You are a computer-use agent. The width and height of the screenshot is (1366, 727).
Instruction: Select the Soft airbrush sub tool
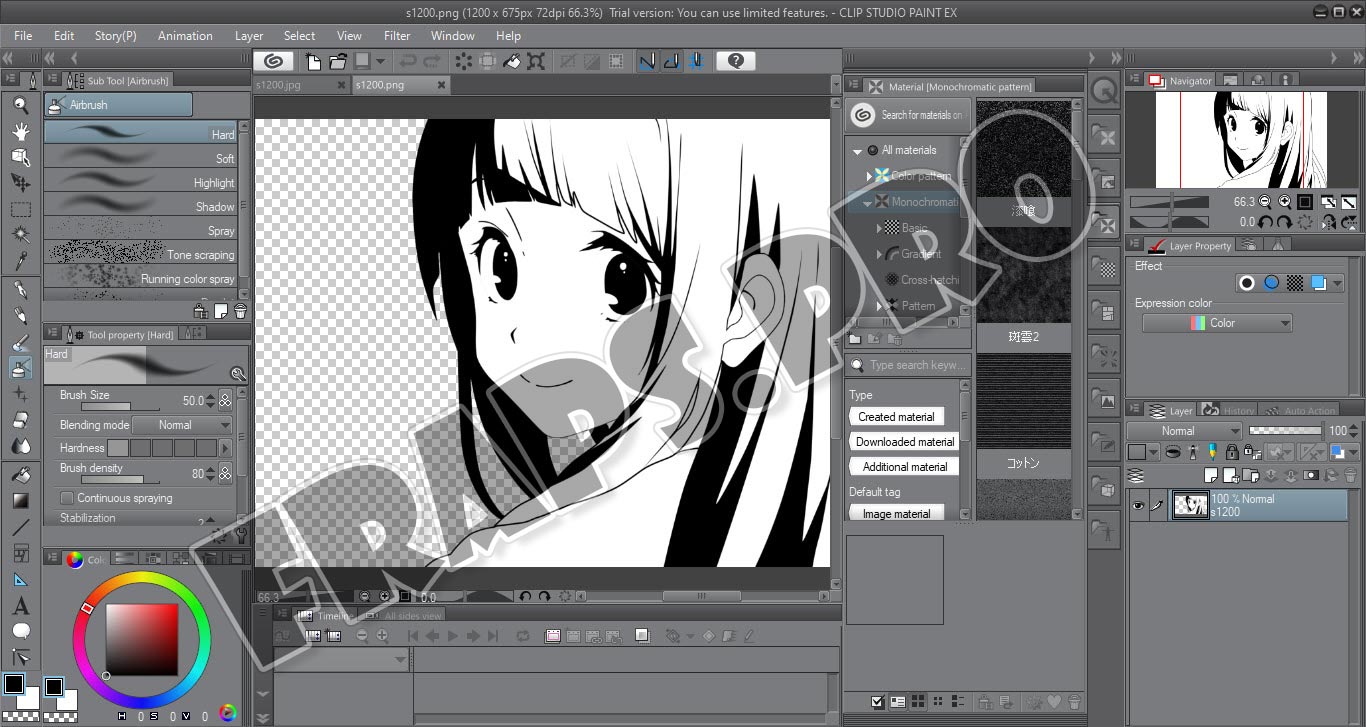(x=140, y=157)
